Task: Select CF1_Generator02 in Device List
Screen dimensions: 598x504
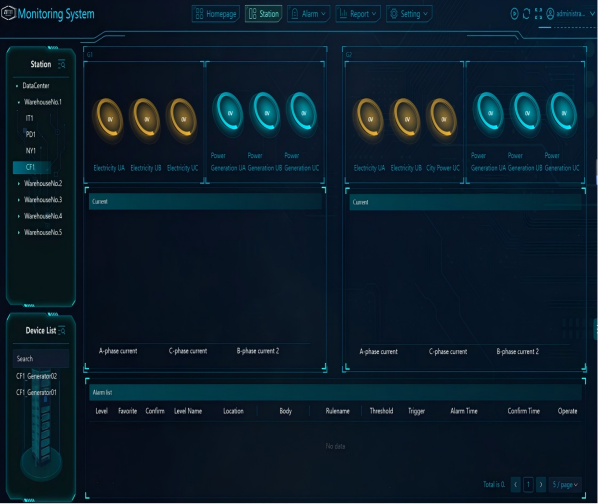Action: 37,376
